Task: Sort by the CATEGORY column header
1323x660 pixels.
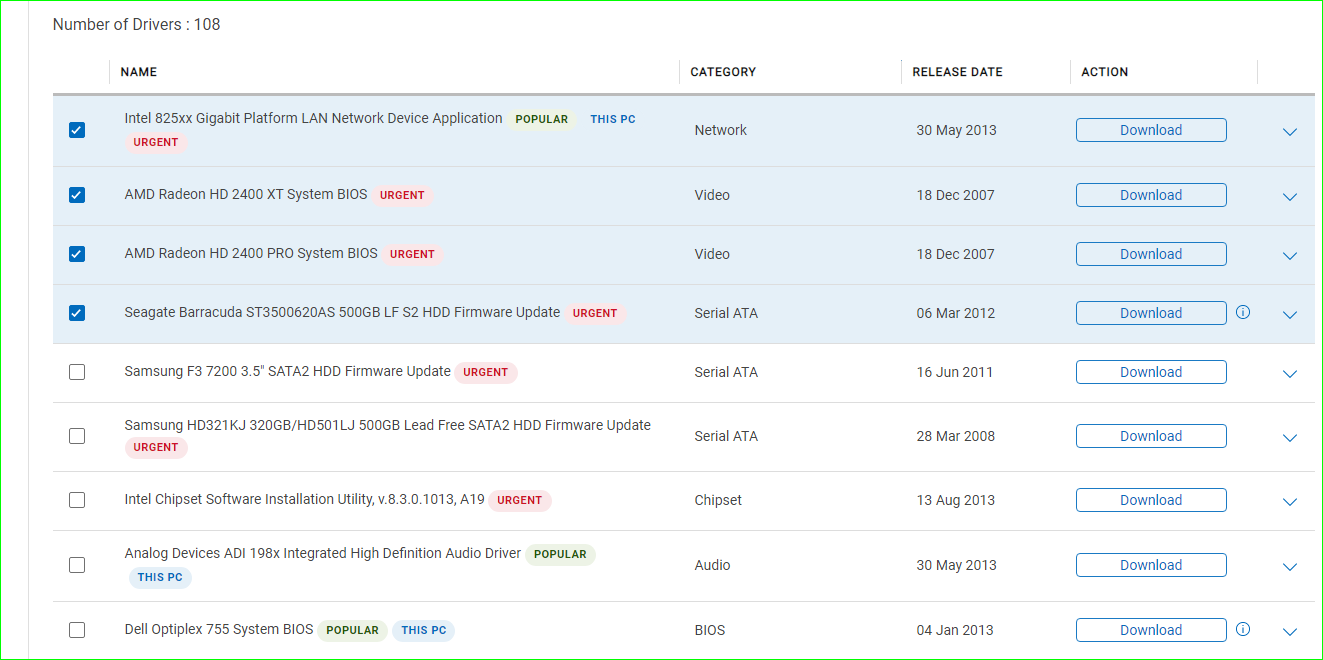Action: [x=723, y=72]
